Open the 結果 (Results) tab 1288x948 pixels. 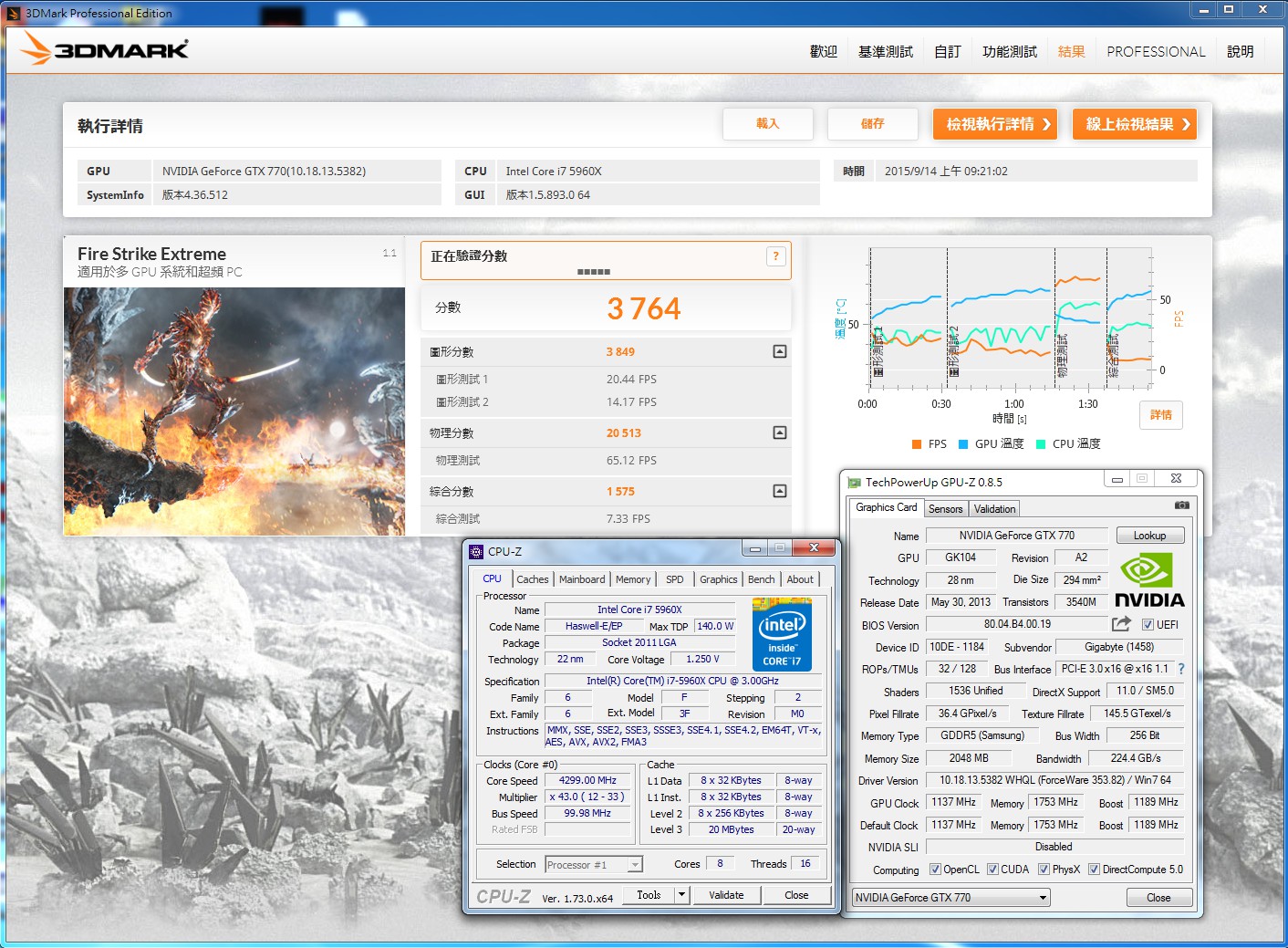pyautogui.click(x=1072, y=52)
